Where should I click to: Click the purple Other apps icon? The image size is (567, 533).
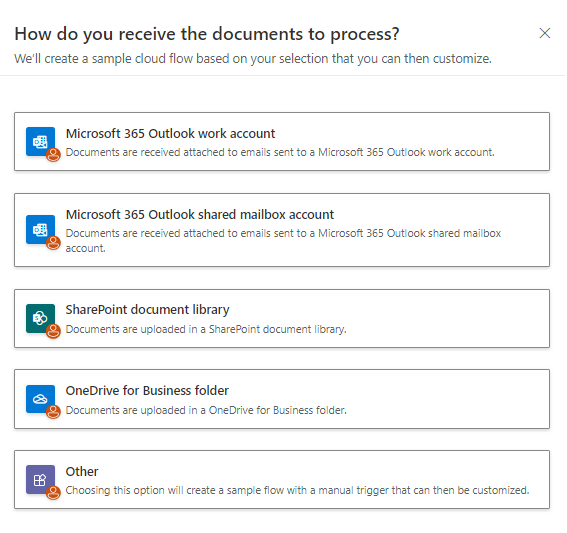click(x=40, y=480)
